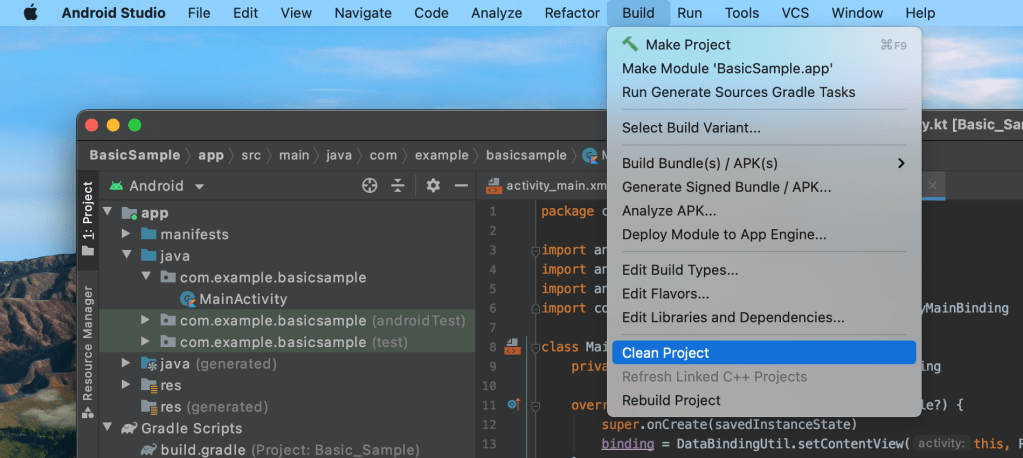Hide the Project panel with minus icon
The height and width of the screenshot is (458, 1023).
[x=461, y=186]
